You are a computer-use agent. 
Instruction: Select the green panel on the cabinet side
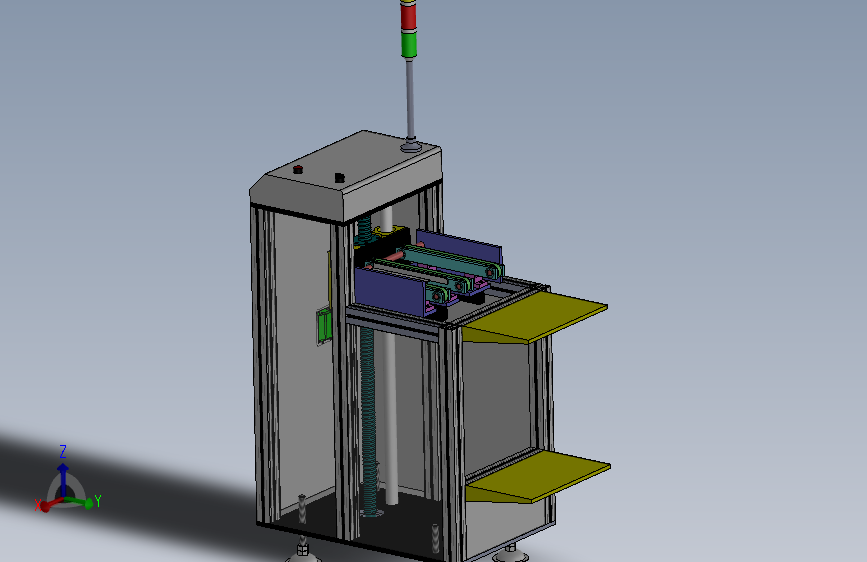coord(323,326)
